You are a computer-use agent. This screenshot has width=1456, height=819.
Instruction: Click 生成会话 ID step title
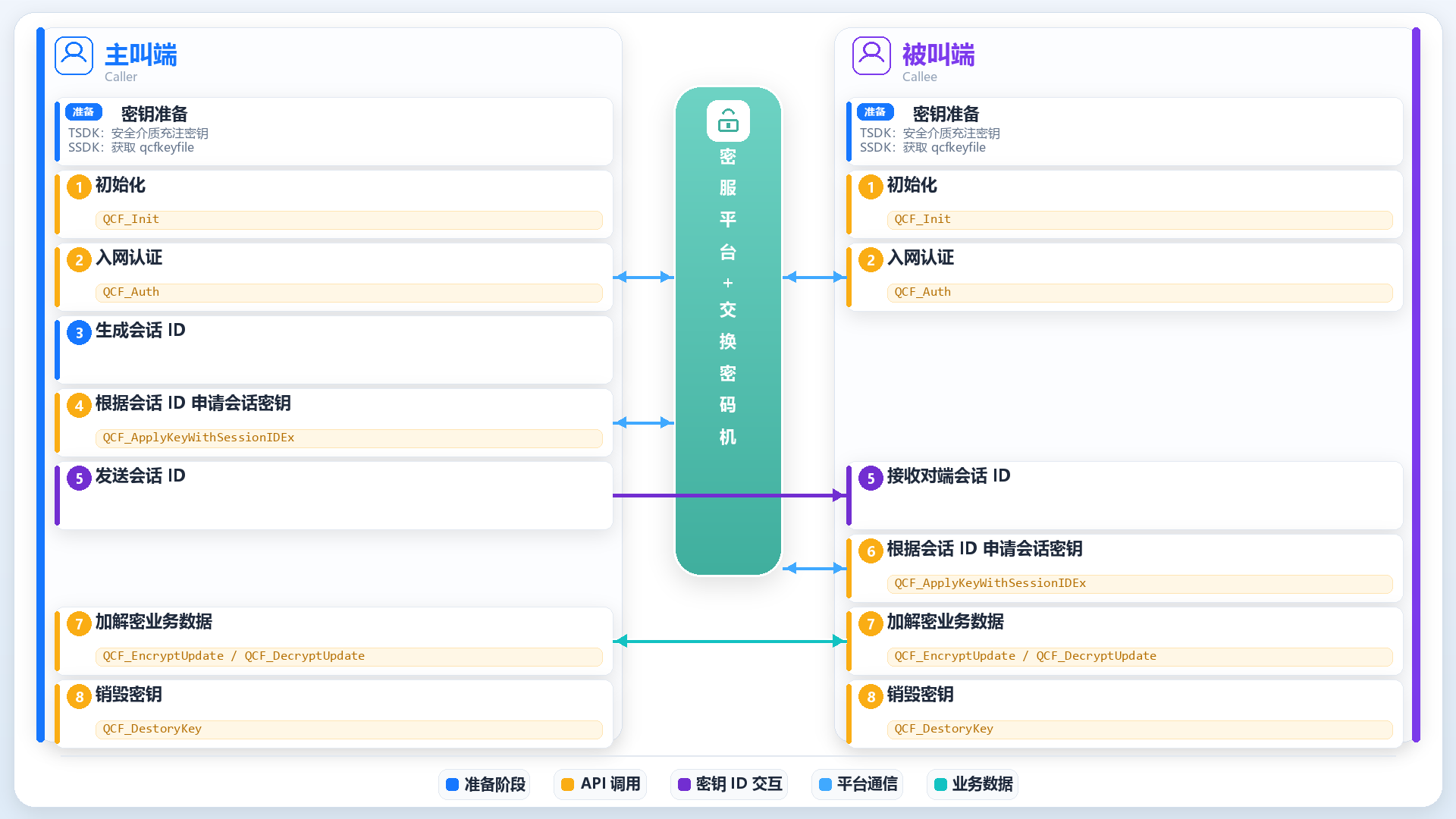140,331
